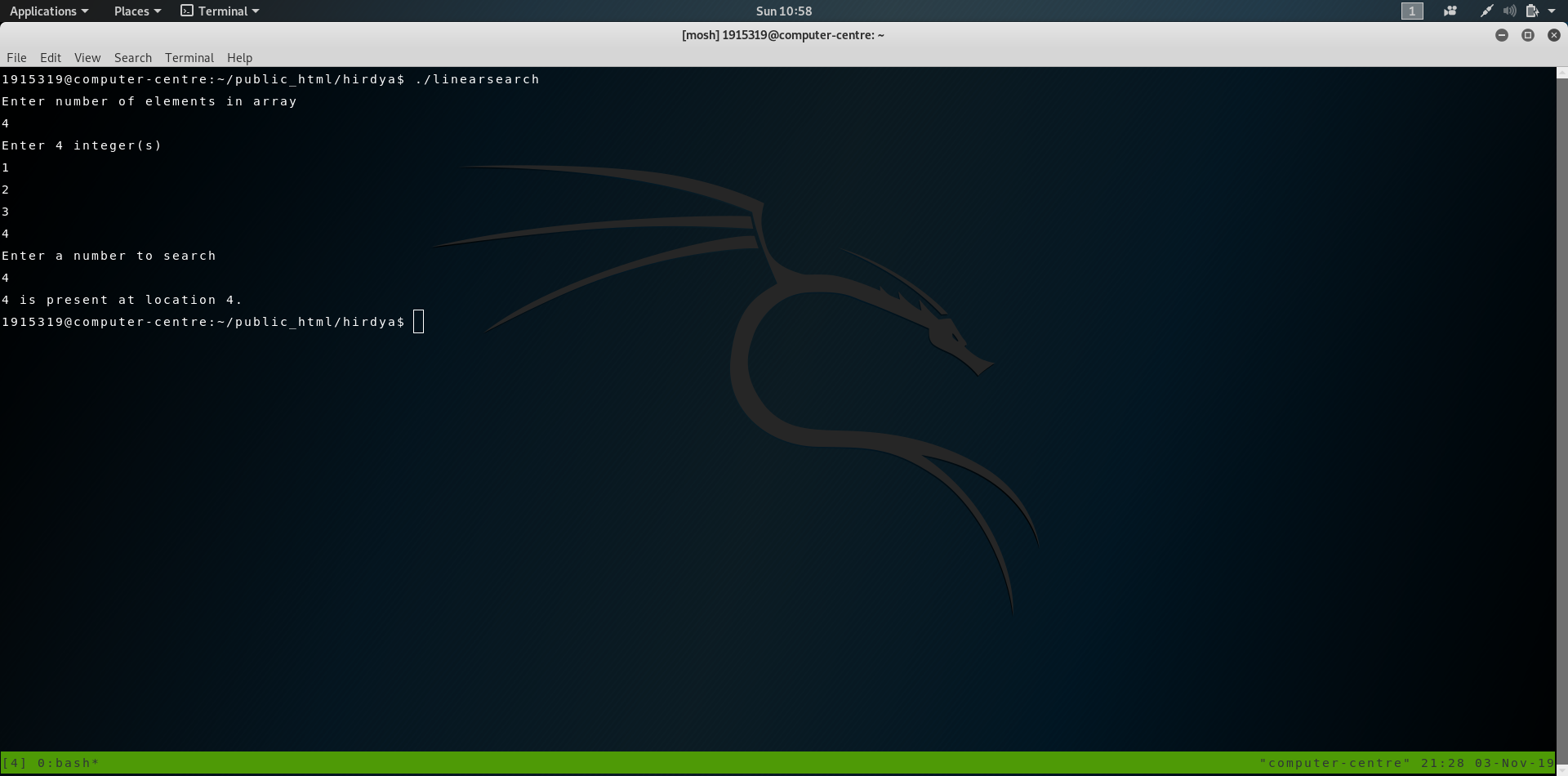Image resolution: width=1568 pixels, height=776 pixels.
Task: Click the tmux '"computer-centre"' hostname in status bar
Action: (x=1335, y=763)
